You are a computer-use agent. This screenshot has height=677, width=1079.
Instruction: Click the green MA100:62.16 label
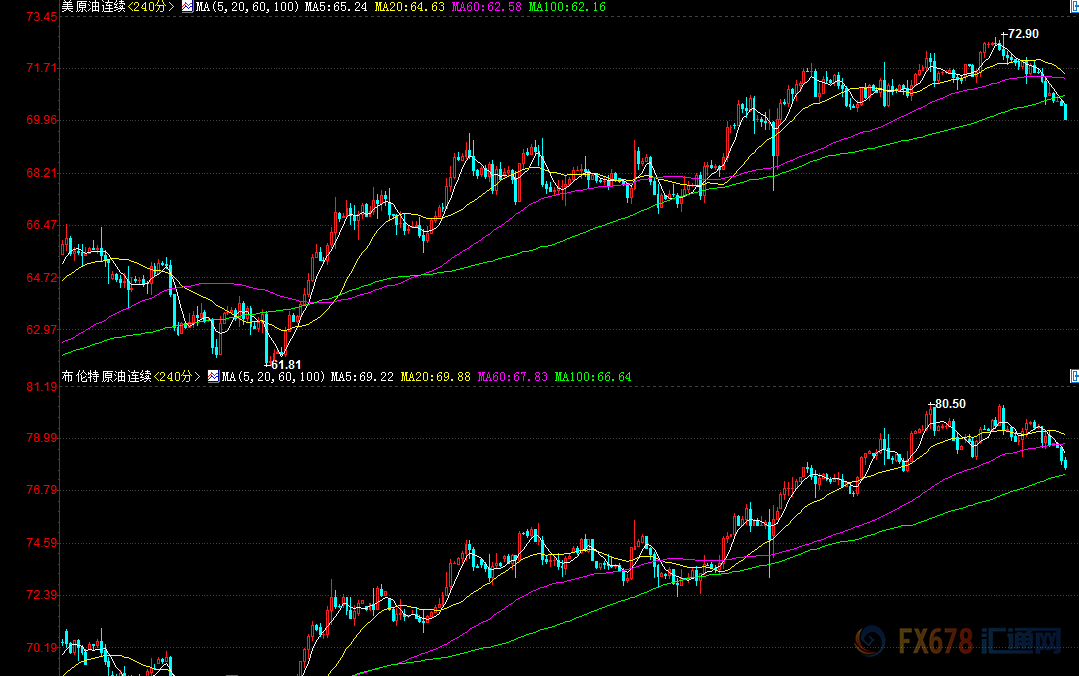[566, 7]
